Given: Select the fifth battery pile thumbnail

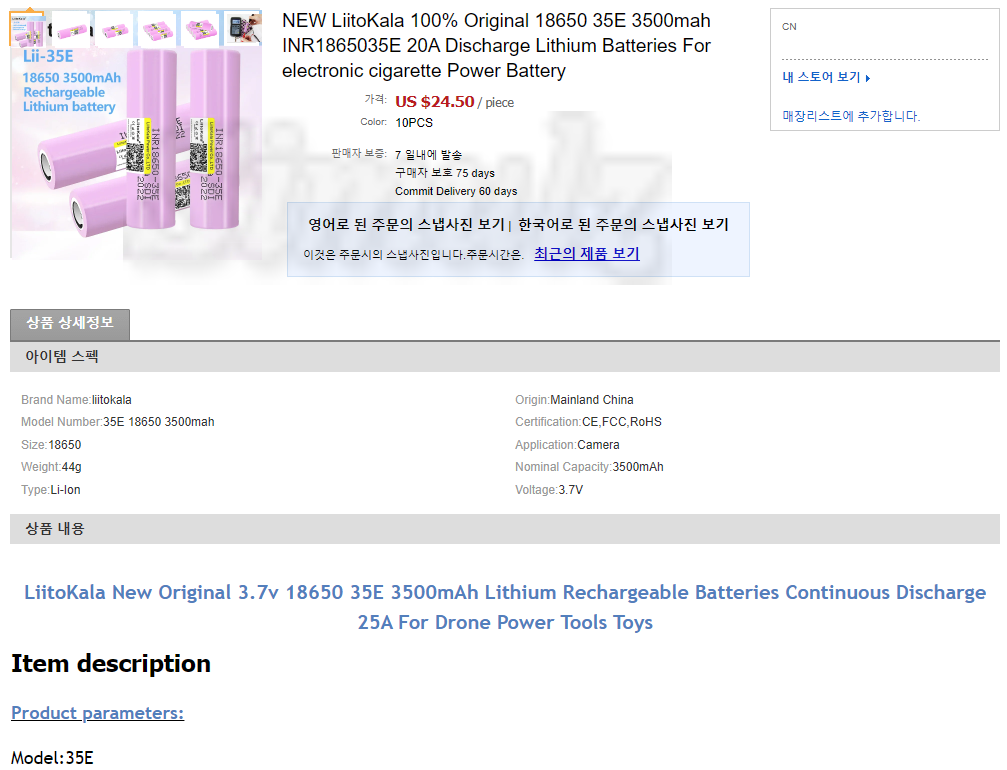Looking at the screenshot, I should click(x=200, y=28).
